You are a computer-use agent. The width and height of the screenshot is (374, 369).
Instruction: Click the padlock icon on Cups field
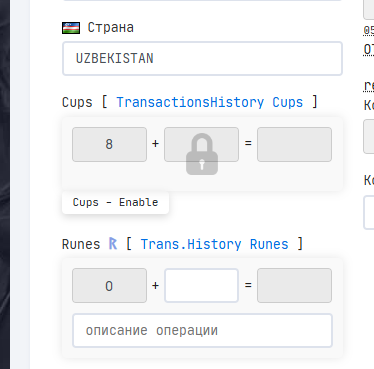point(202,154)
